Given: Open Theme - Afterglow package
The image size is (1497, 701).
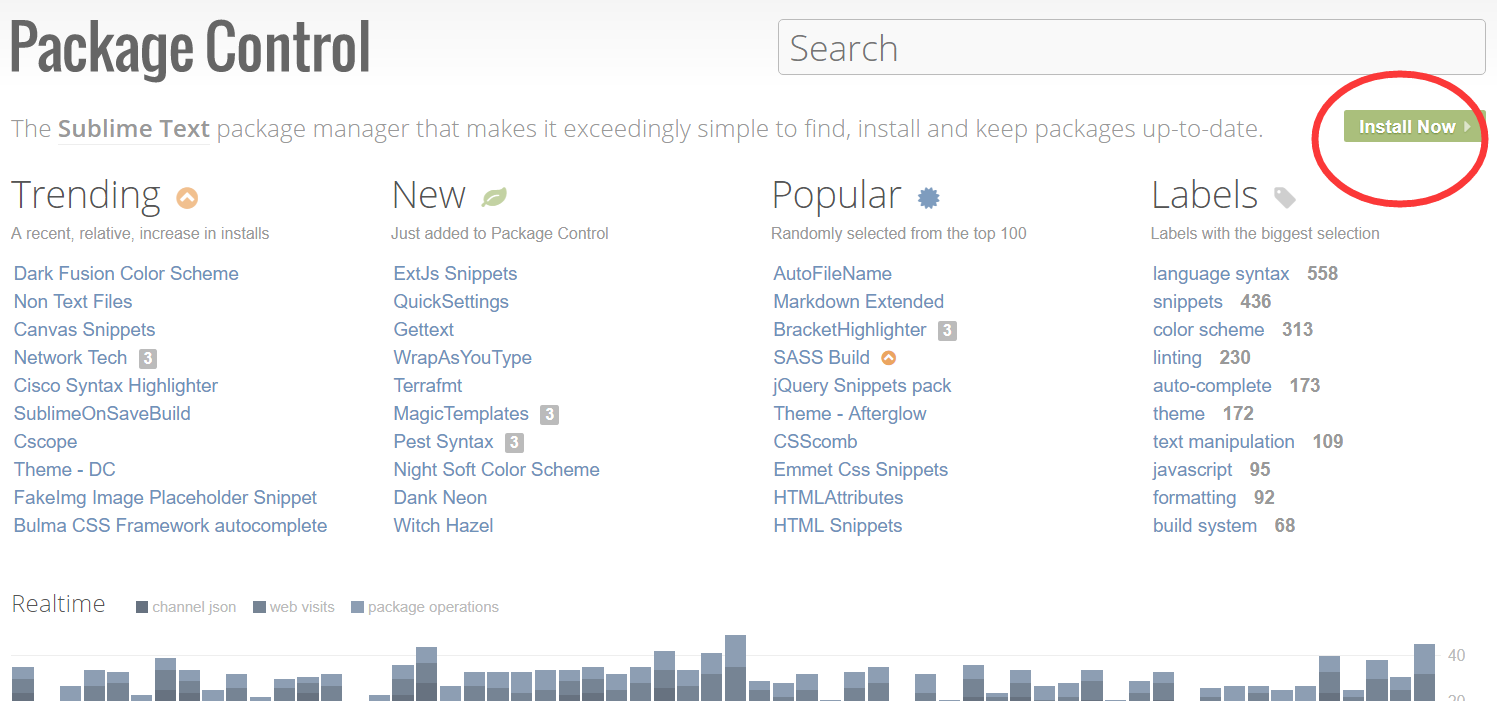Looking at the screenshot, I should pyautogui.click(x=850, y=414).
